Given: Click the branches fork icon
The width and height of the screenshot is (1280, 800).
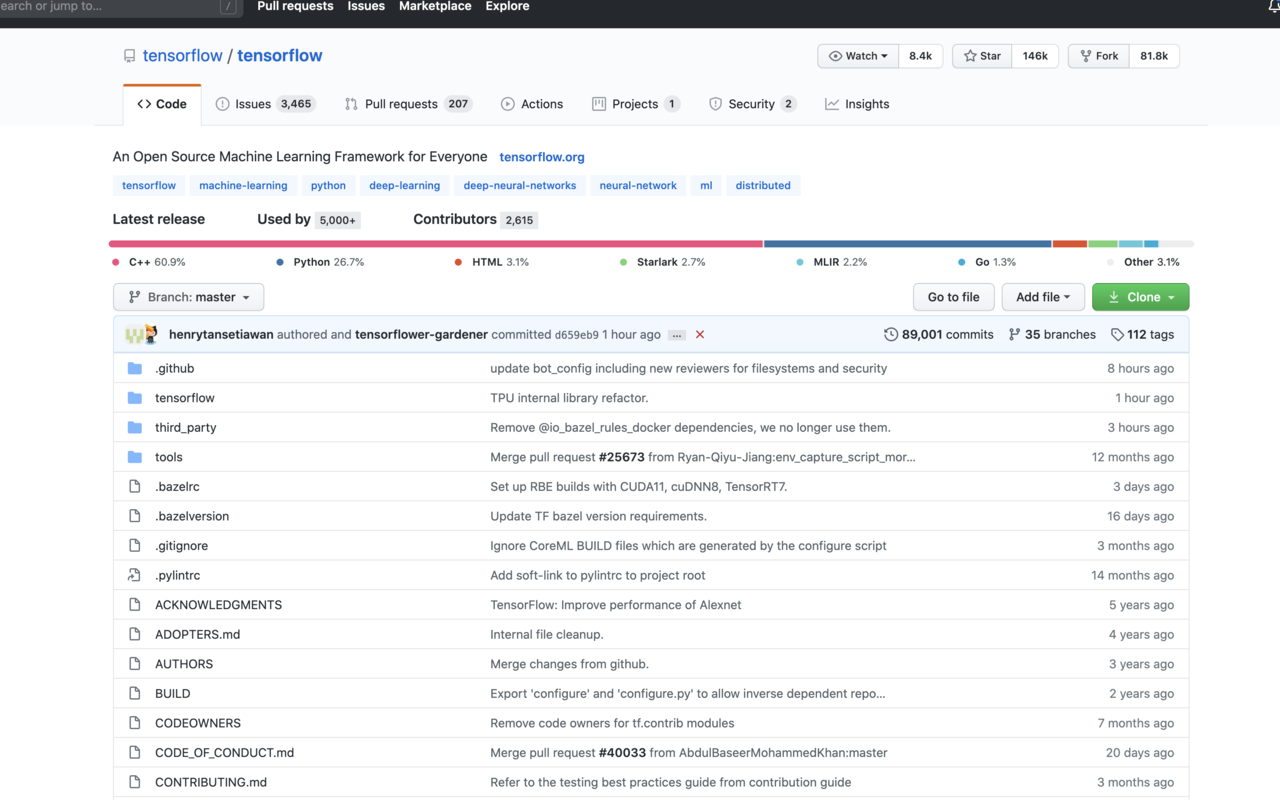Looking at the screenshot, I should [1014, 334].
